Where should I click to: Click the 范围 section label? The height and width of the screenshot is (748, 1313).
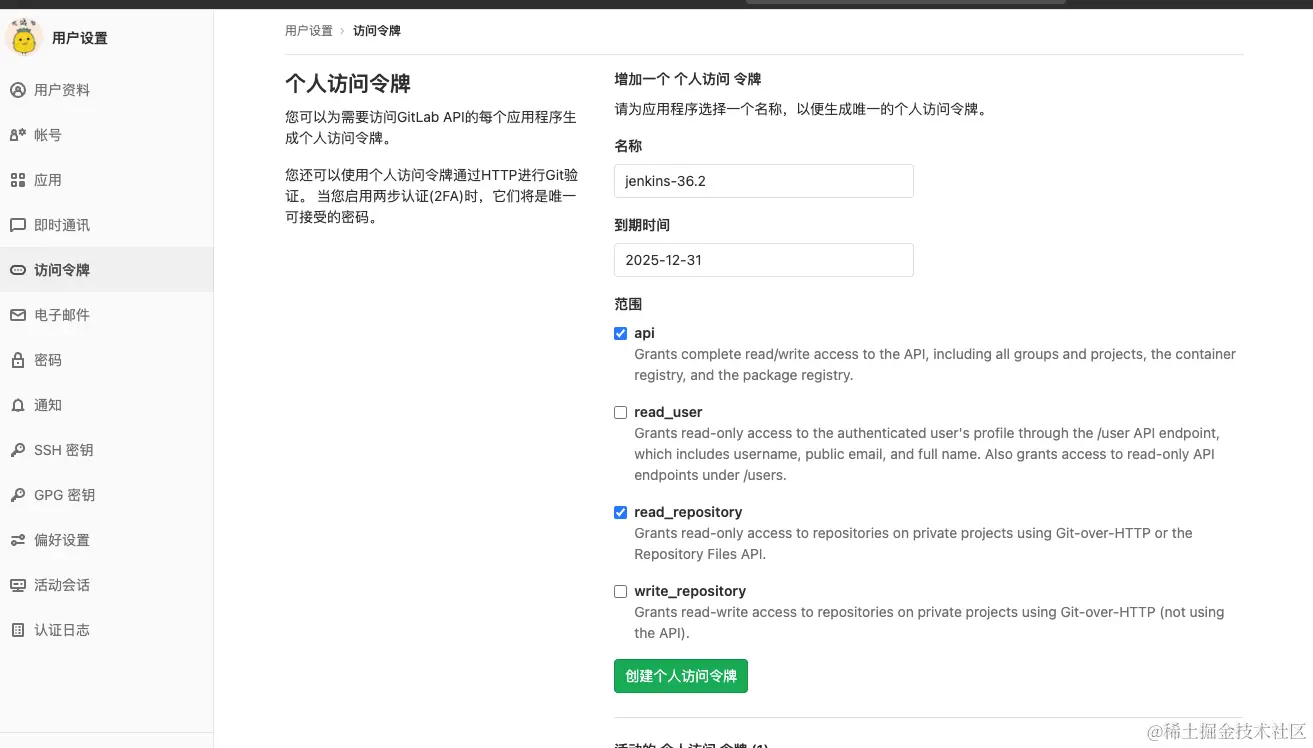click(x=628, y=304)
